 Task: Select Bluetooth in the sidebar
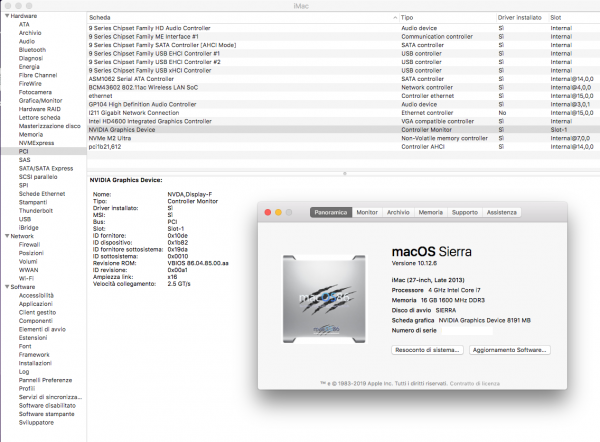coord(32,50)
